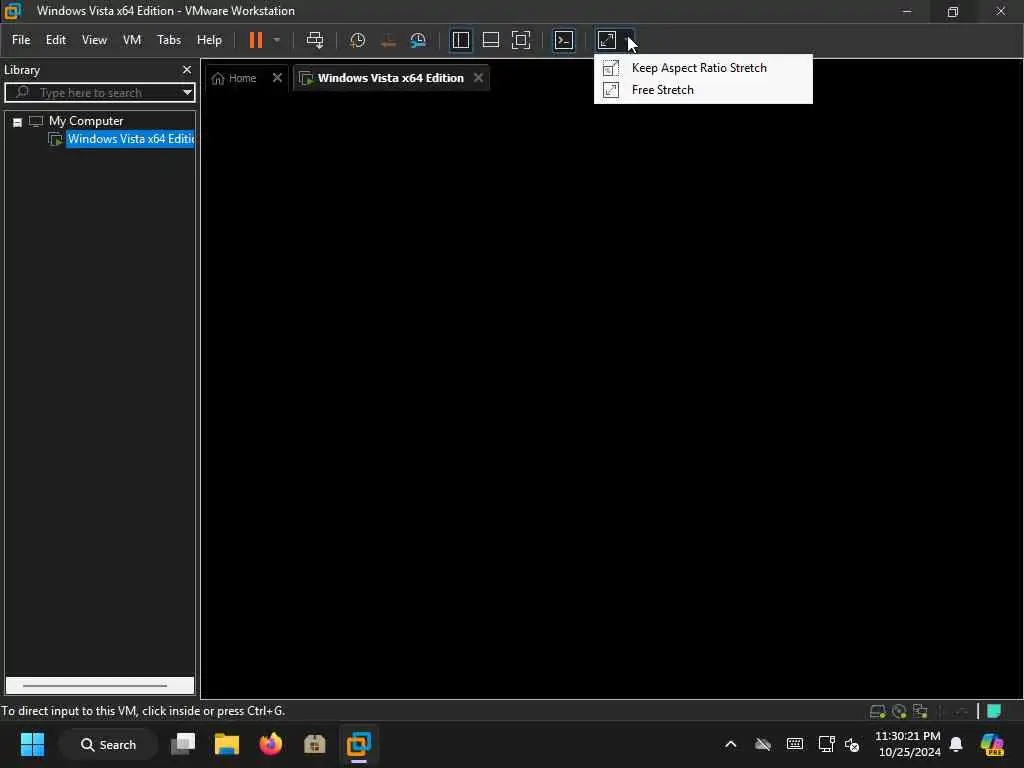Click the teal message log status icon

993,711
